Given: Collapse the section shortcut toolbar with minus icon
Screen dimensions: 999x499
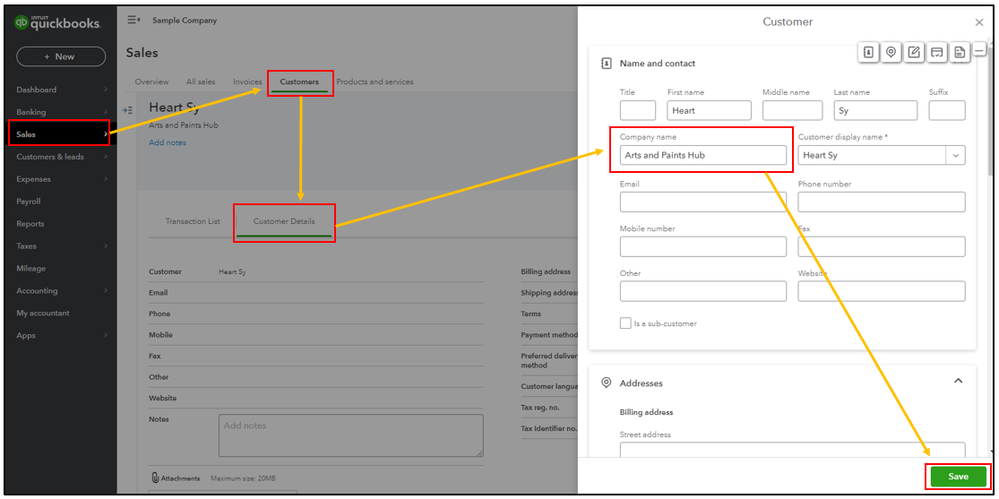Looking at the screenshot, I should click(980, 50).
